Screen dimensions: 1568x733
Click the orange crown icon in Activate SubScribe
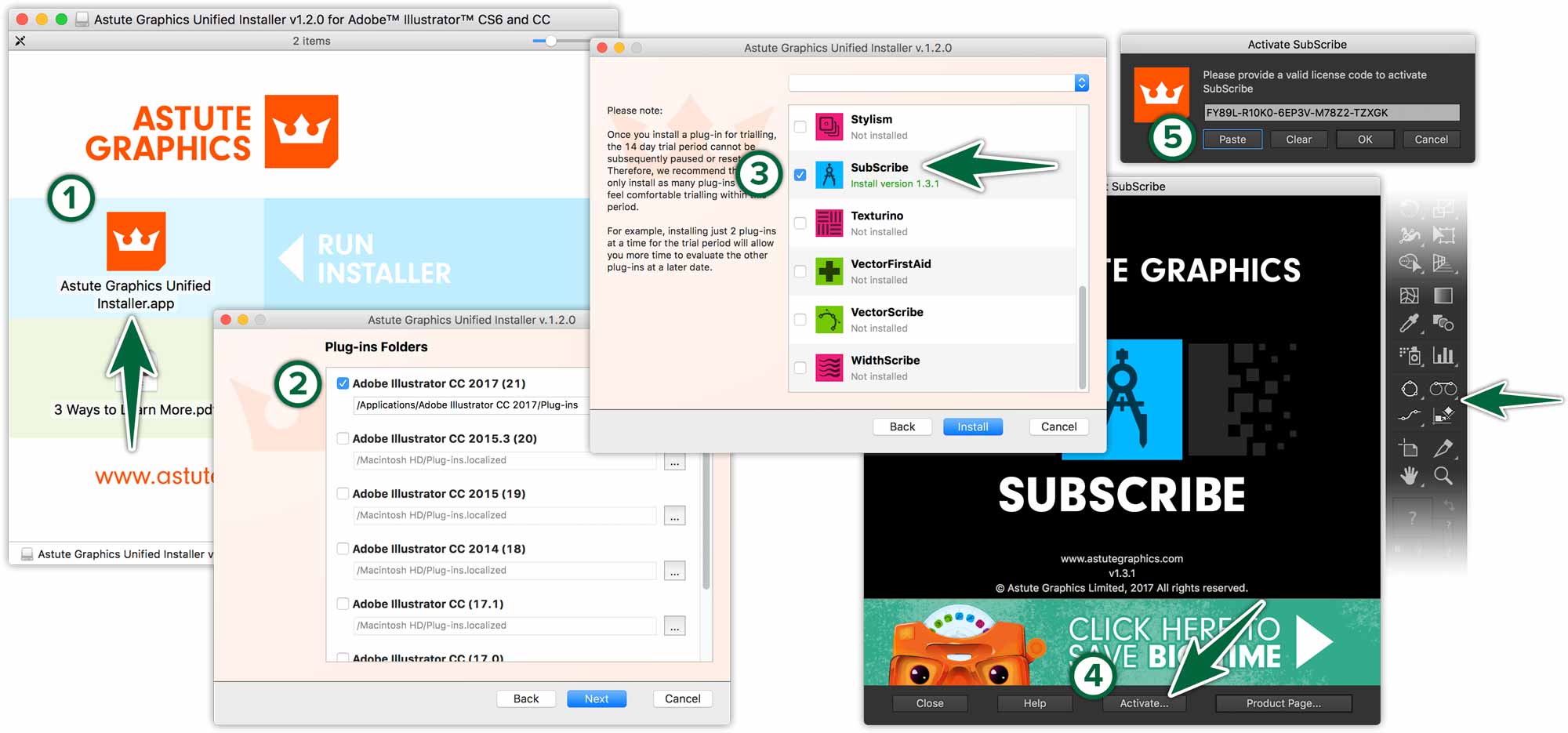tap(1161, 94)
